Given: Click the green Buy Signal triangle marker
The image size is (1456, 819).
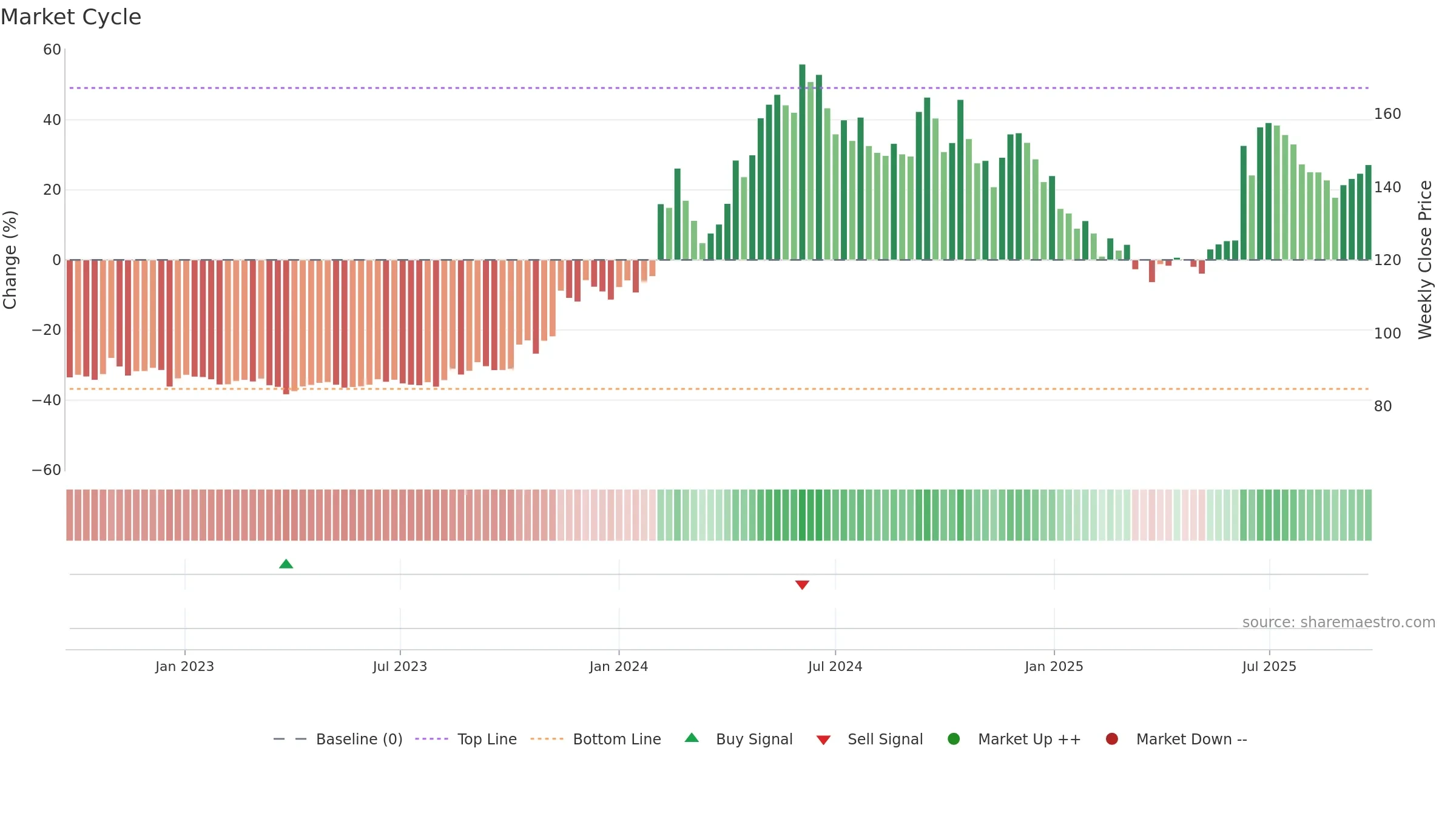Looking at the screenshot, I should coord(286,564).
